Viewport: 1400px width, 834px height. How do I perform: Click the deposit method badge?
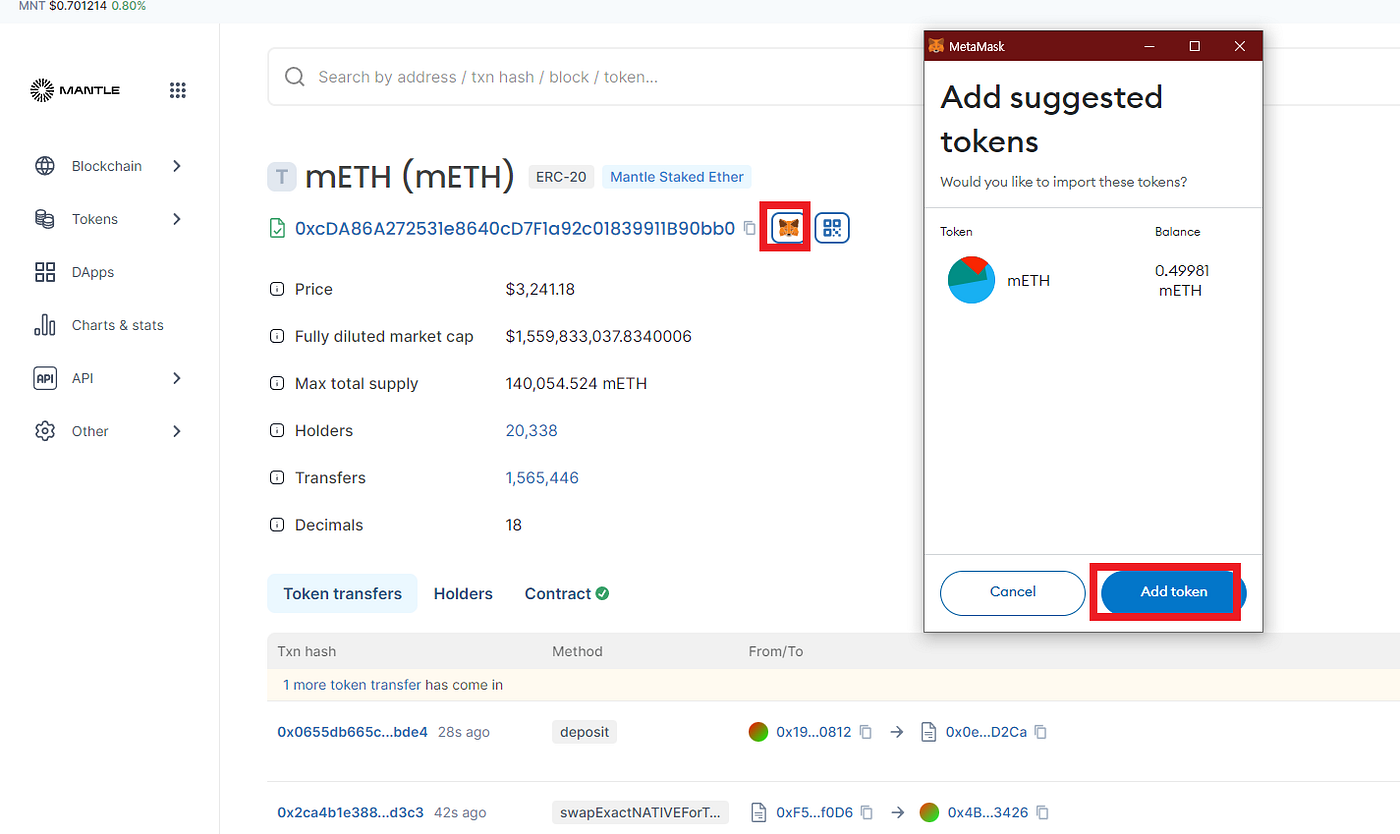pyautogui.click(x=584, y=732)
